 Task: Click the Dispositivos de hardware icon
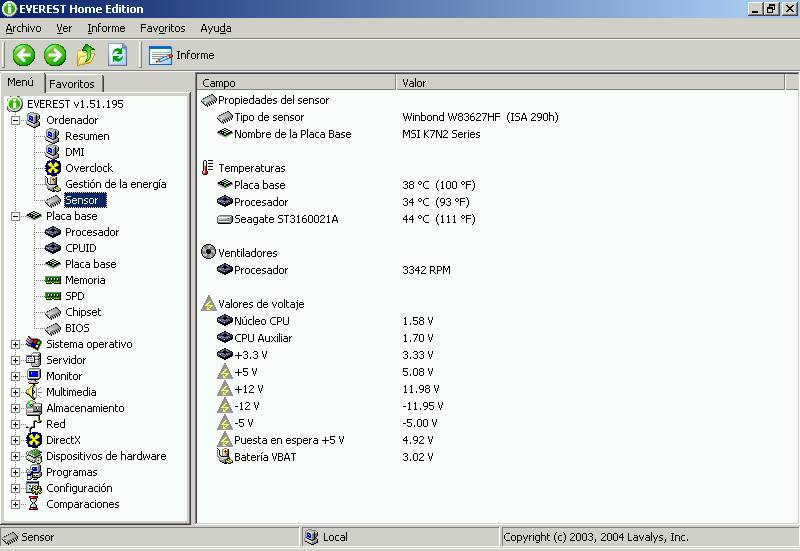point(34,456)
